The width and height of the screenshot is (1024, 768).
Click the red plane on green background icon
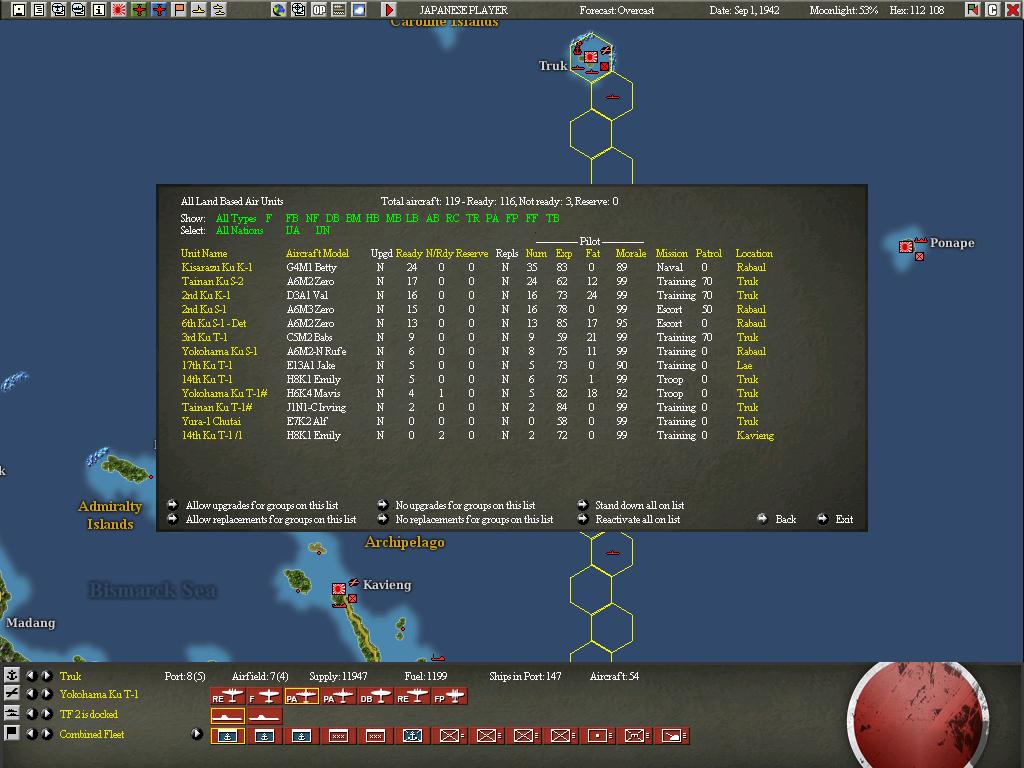pyautogui.click(x=139, y=10)
